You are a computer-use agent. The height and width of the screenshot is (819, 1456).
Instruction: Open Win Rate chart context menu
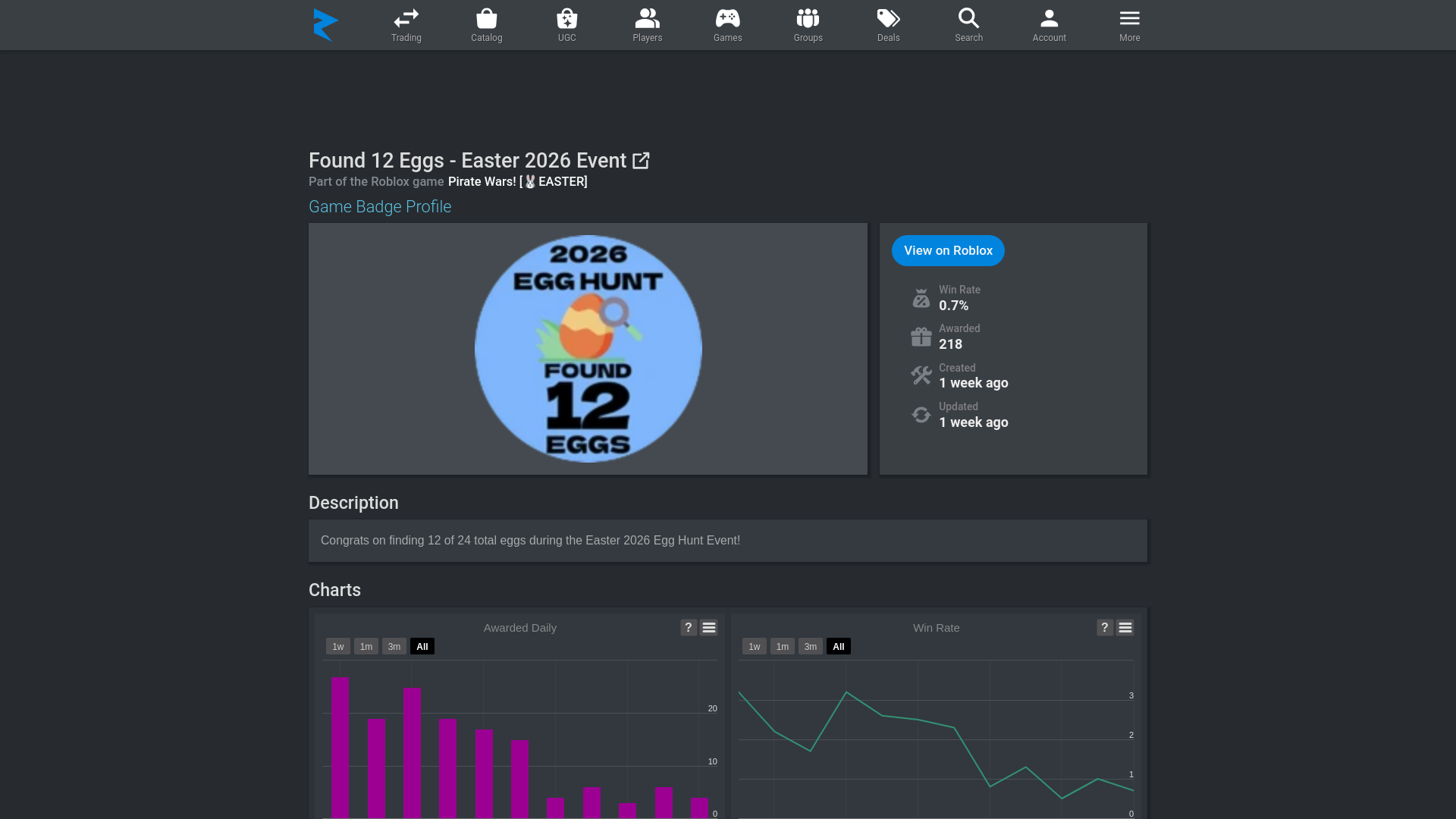pyautogui.click(x=1125, y=628)
